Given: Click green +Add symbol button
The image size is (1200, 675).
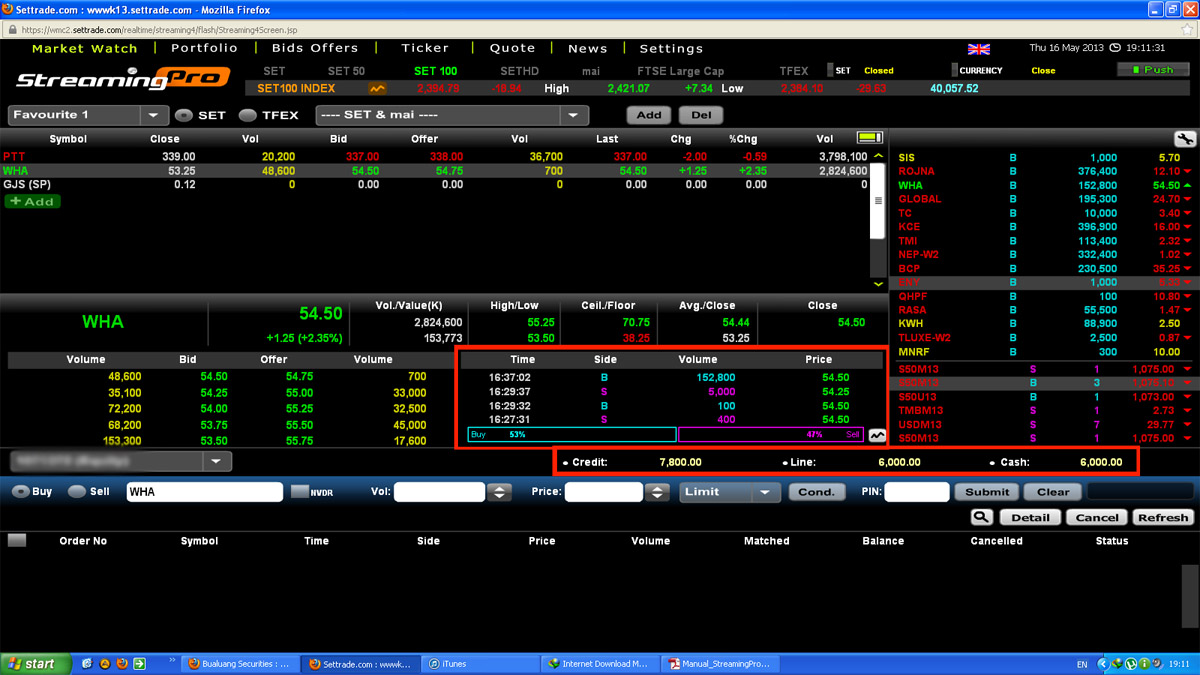Looking at the screenshot, I should [x=33, y=201].
